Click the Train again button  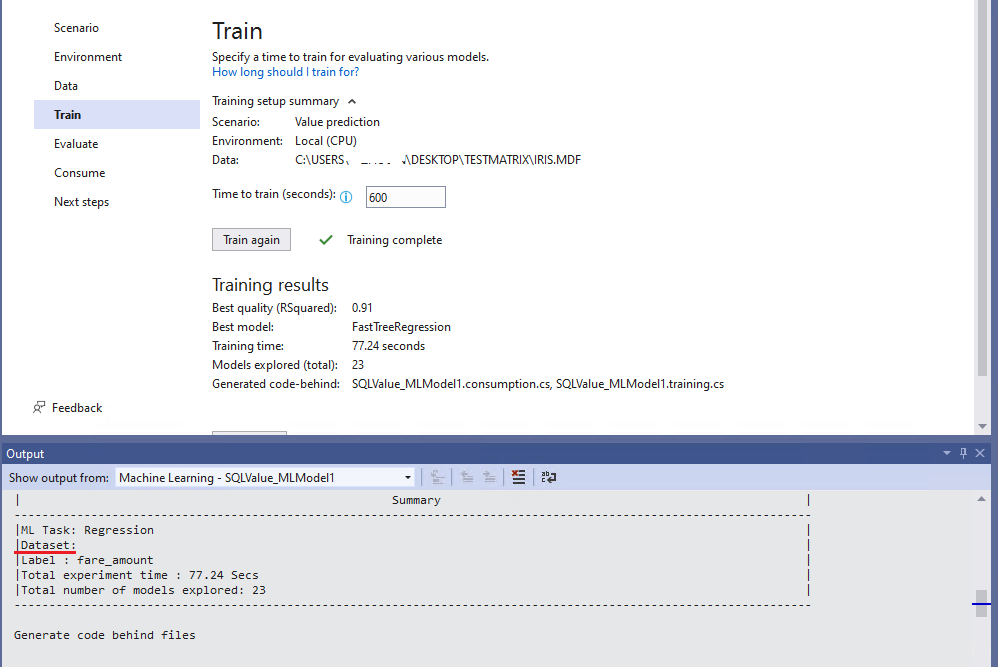click(x=251, y=240)
